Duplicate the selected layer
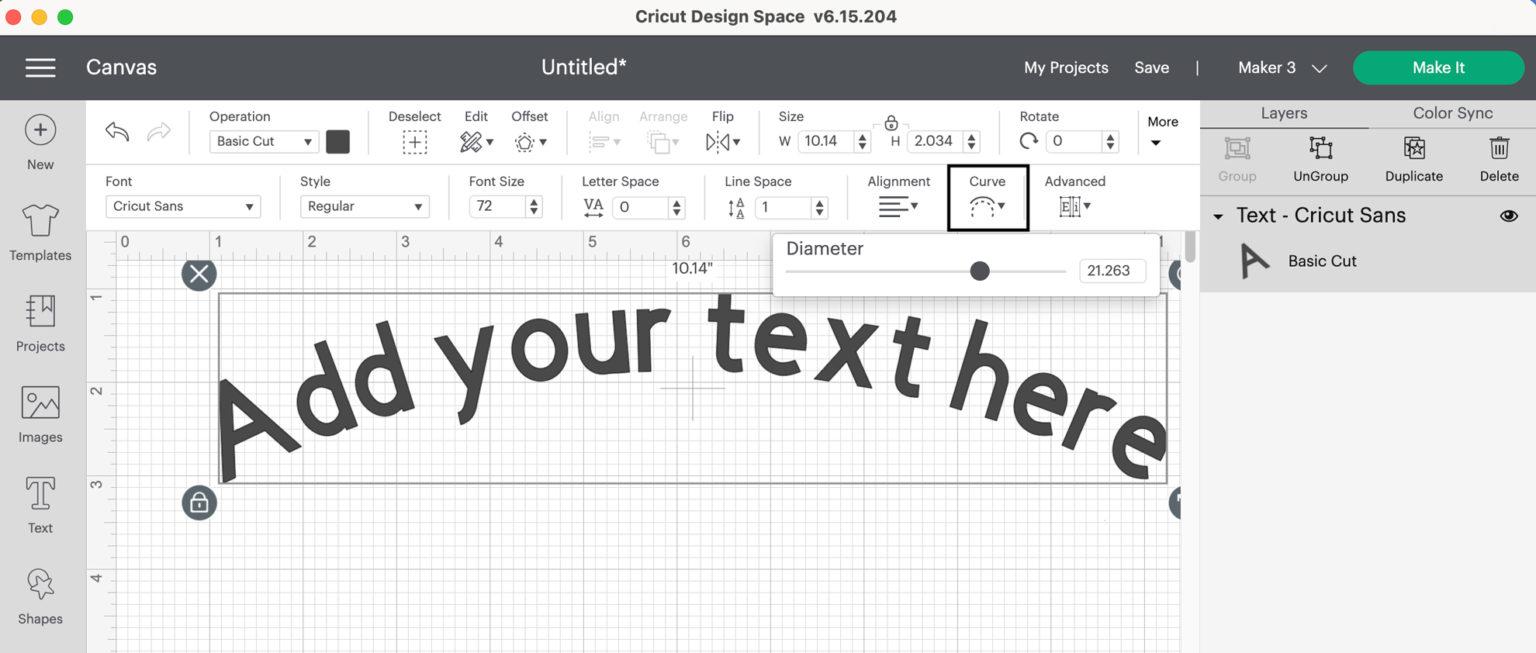1536x653 pixels. 1413,158
